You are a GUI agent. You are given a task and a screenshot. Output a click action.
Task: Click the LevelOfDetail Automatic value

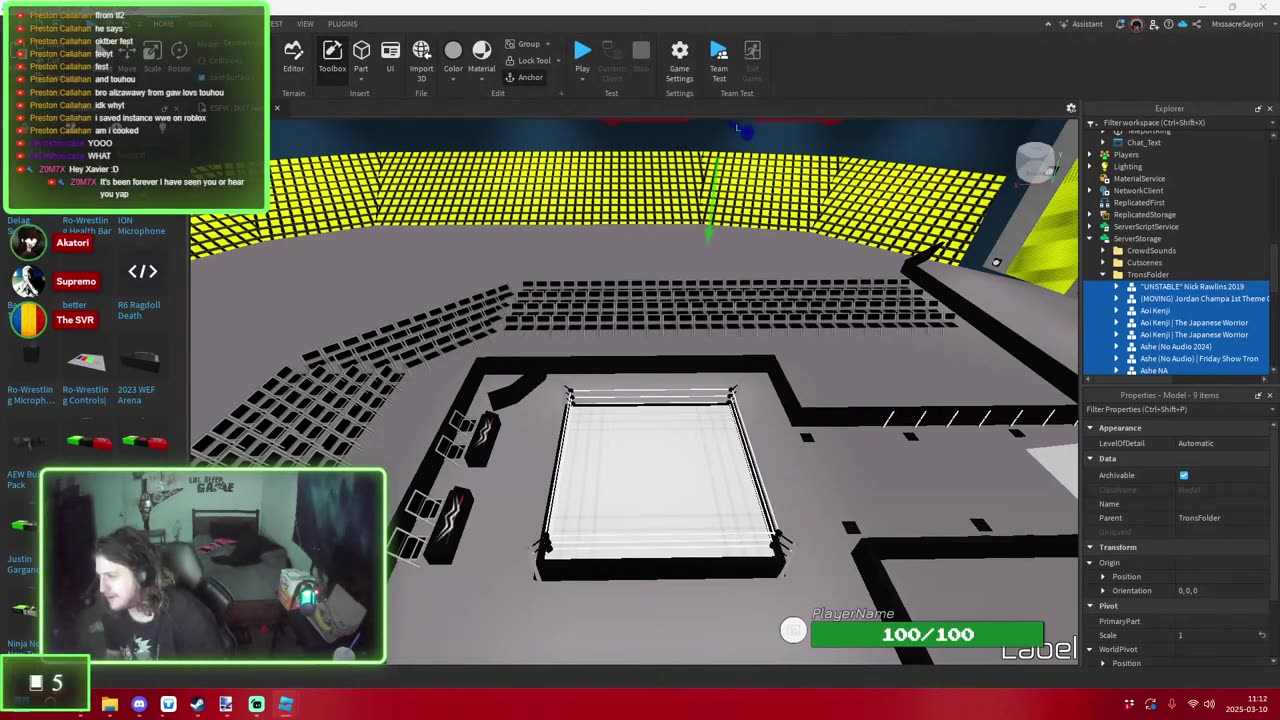point(1196,444)
